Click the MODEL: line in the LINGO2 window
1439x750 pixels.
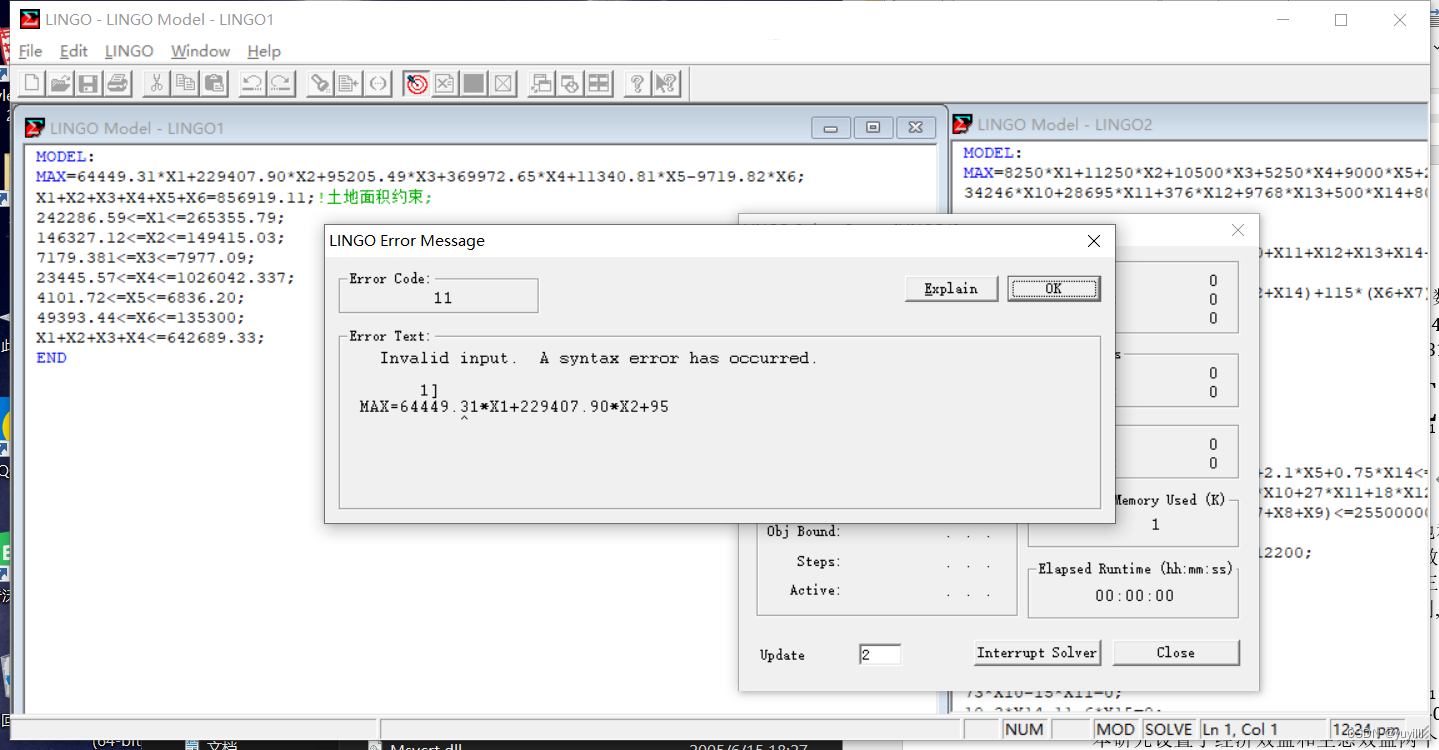pyautogui.click(x=991, y=153)
